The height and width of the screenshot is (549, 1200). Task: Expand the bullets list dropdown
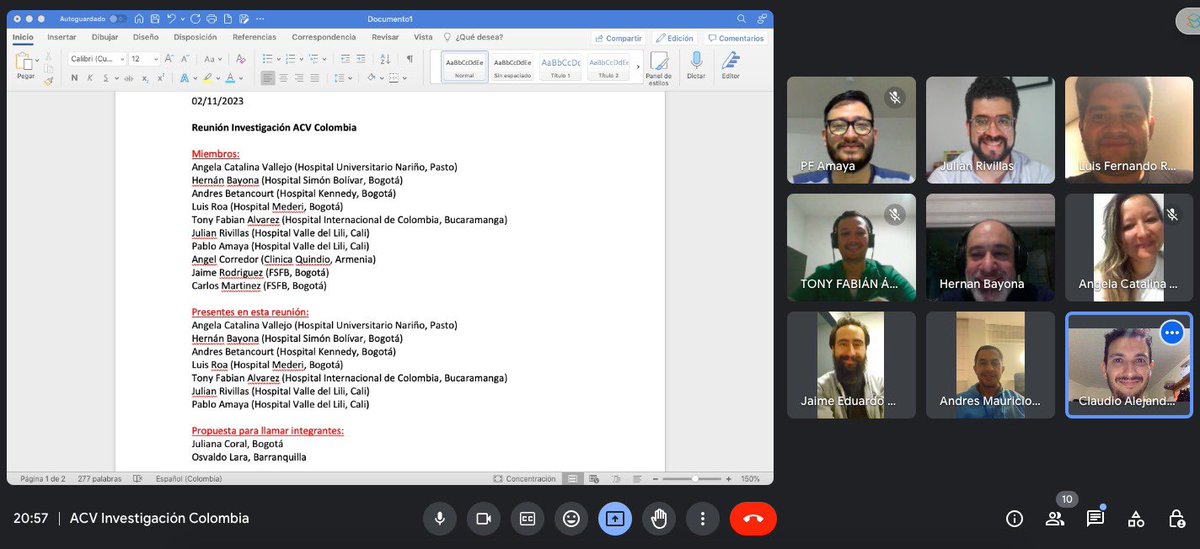277,59
